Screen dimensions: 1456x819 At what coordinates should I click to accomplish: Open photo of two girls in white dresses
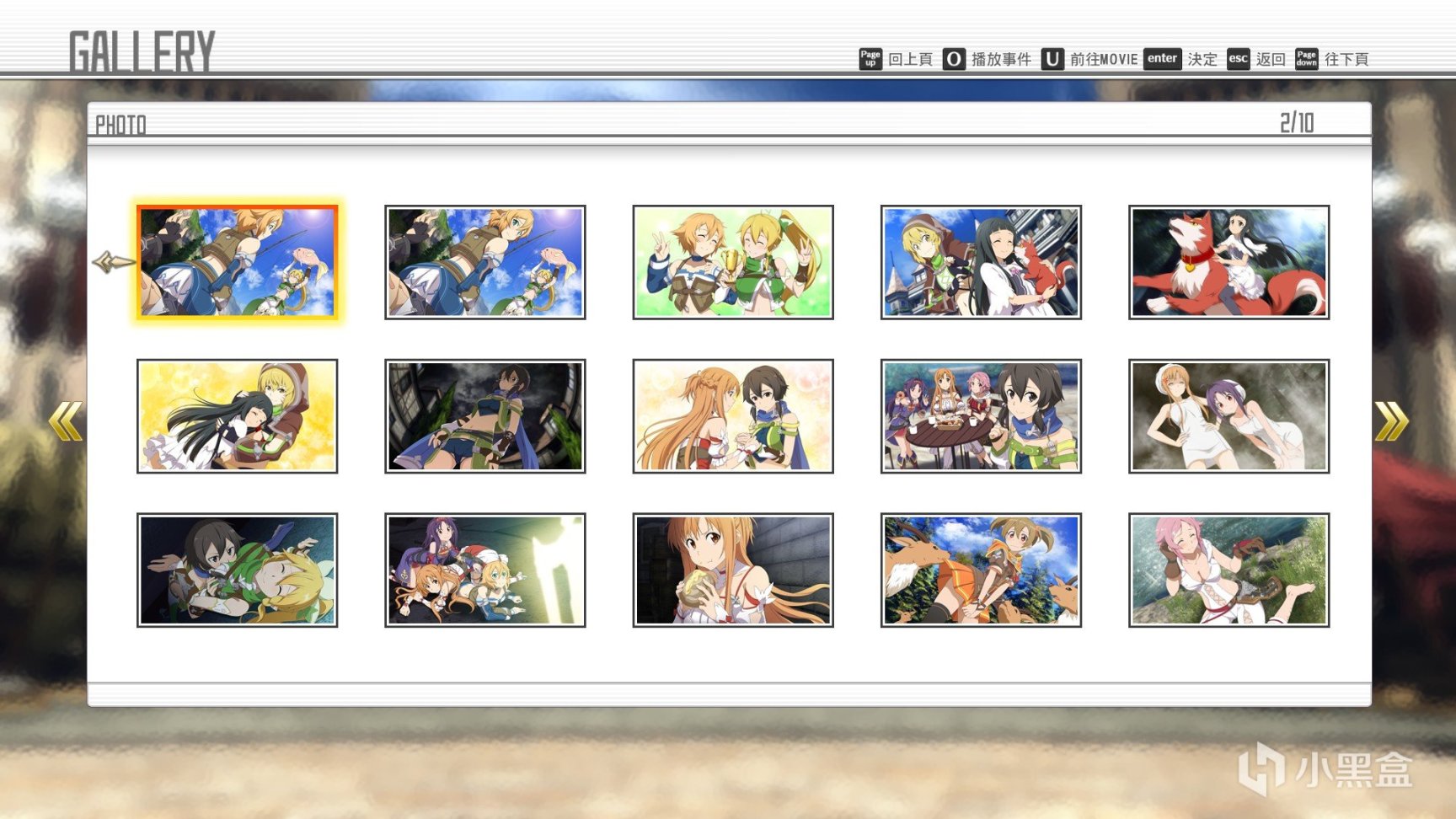(x=1229, y=416)
